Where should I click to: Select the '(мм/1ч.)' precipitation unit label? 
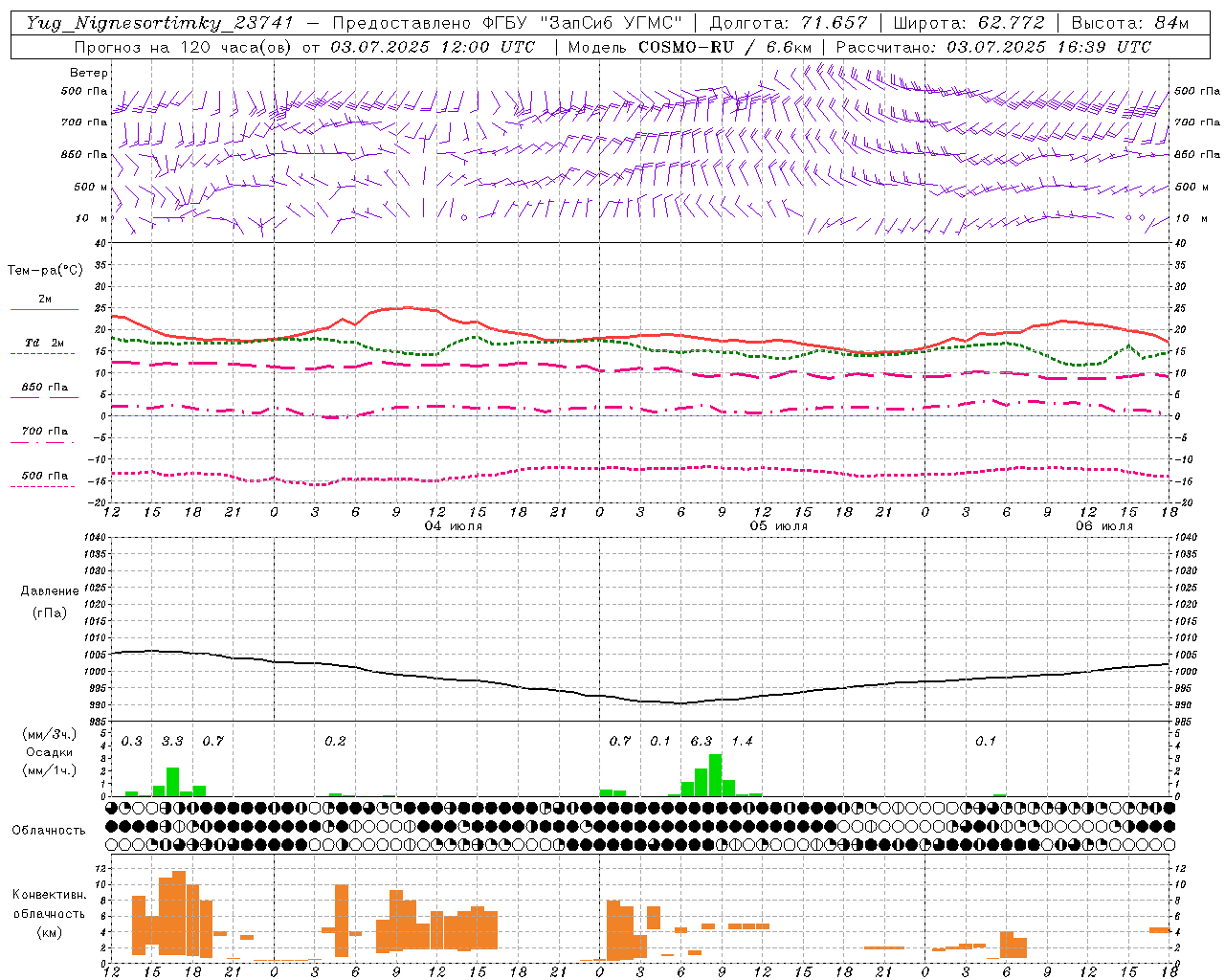(49, 770)
